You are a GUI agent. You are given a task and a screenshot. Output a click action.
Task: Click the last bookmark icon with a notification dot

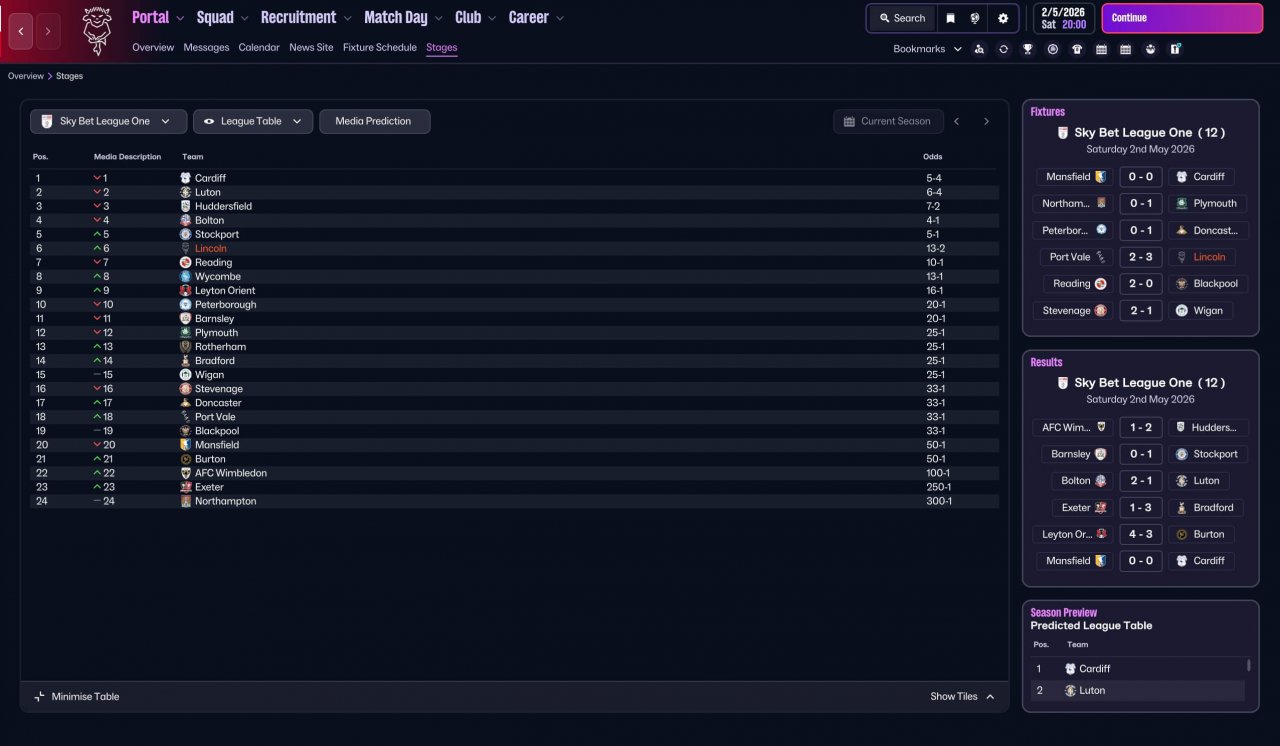(x=1175, y=49)
